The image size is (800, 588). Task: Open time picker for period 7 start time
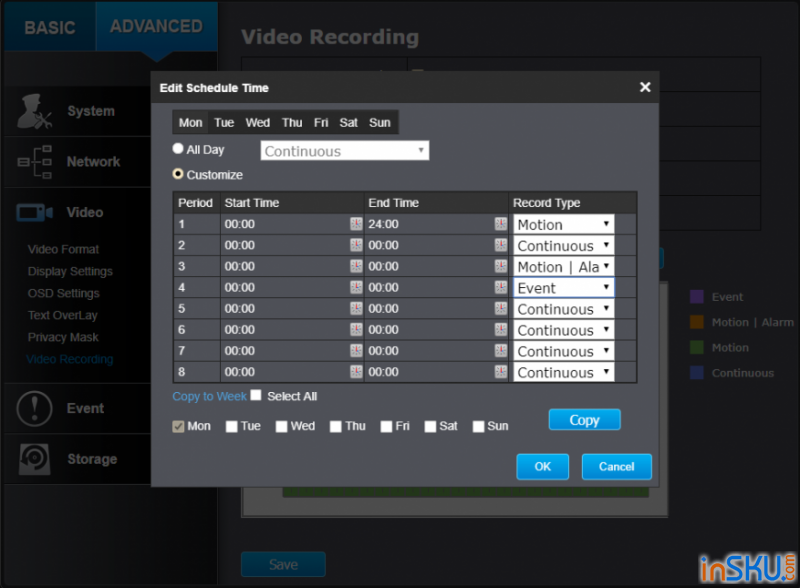(x=356, y=350)
